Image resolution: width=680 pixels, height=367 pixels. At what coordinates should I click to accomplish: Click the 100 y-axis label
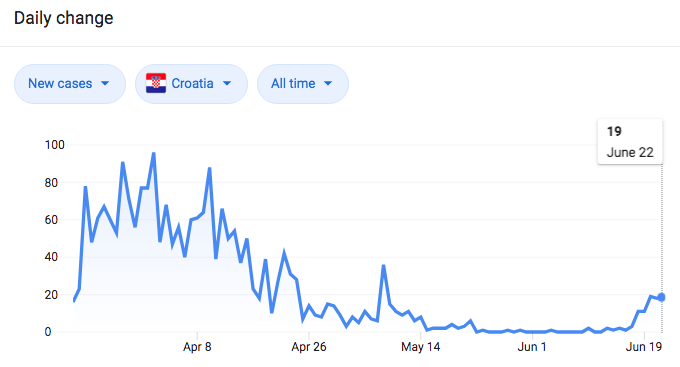tap(55, 145)
